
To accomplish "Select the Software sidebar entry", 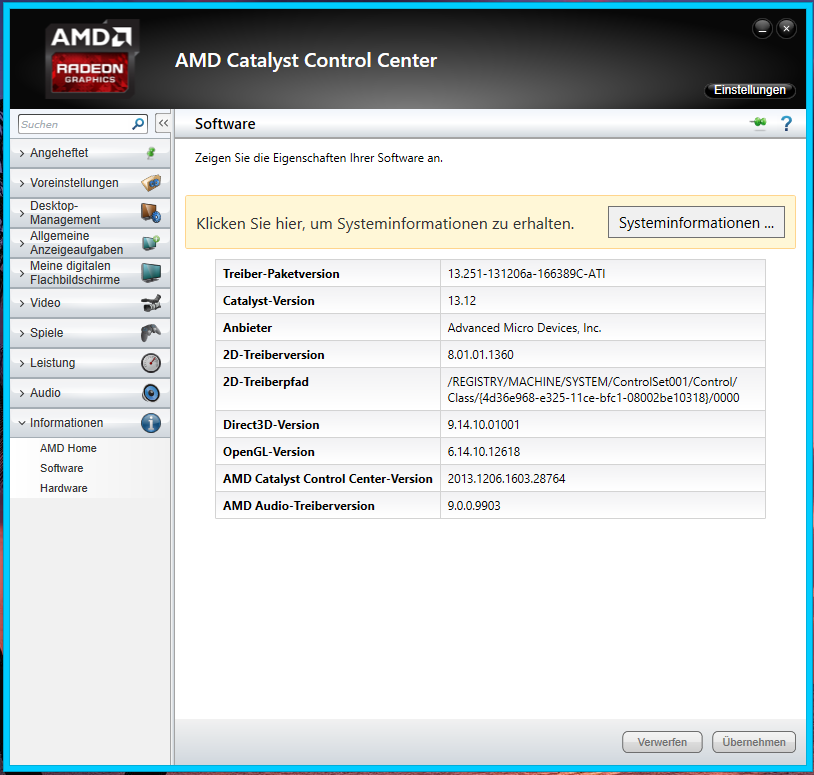I will (x=61, y=468).
